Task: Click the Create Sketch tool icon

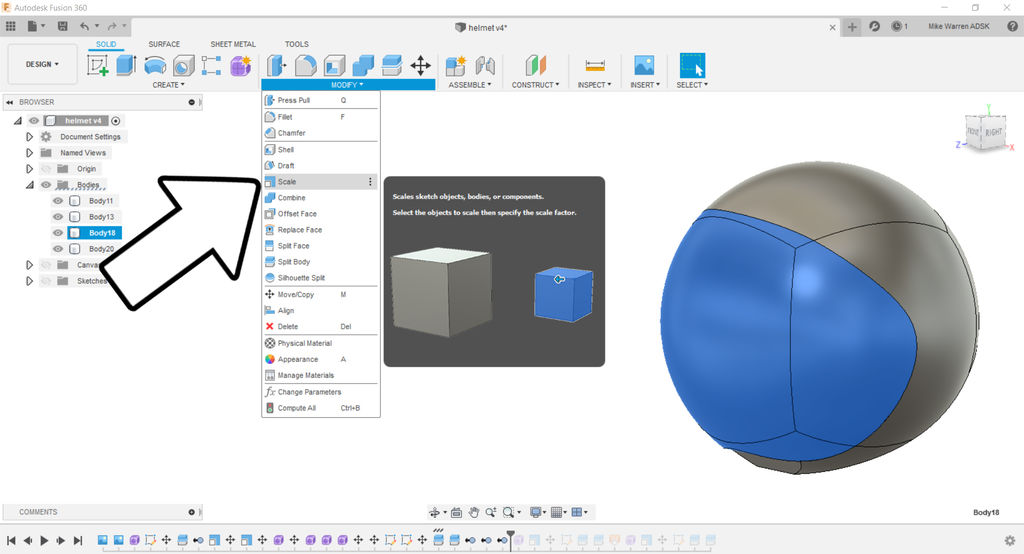Action: 97,65
